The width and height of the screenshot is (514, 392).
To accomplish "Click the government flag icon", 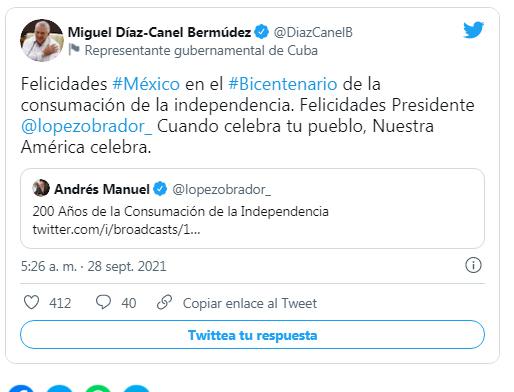I will click(x=74, y=50).
